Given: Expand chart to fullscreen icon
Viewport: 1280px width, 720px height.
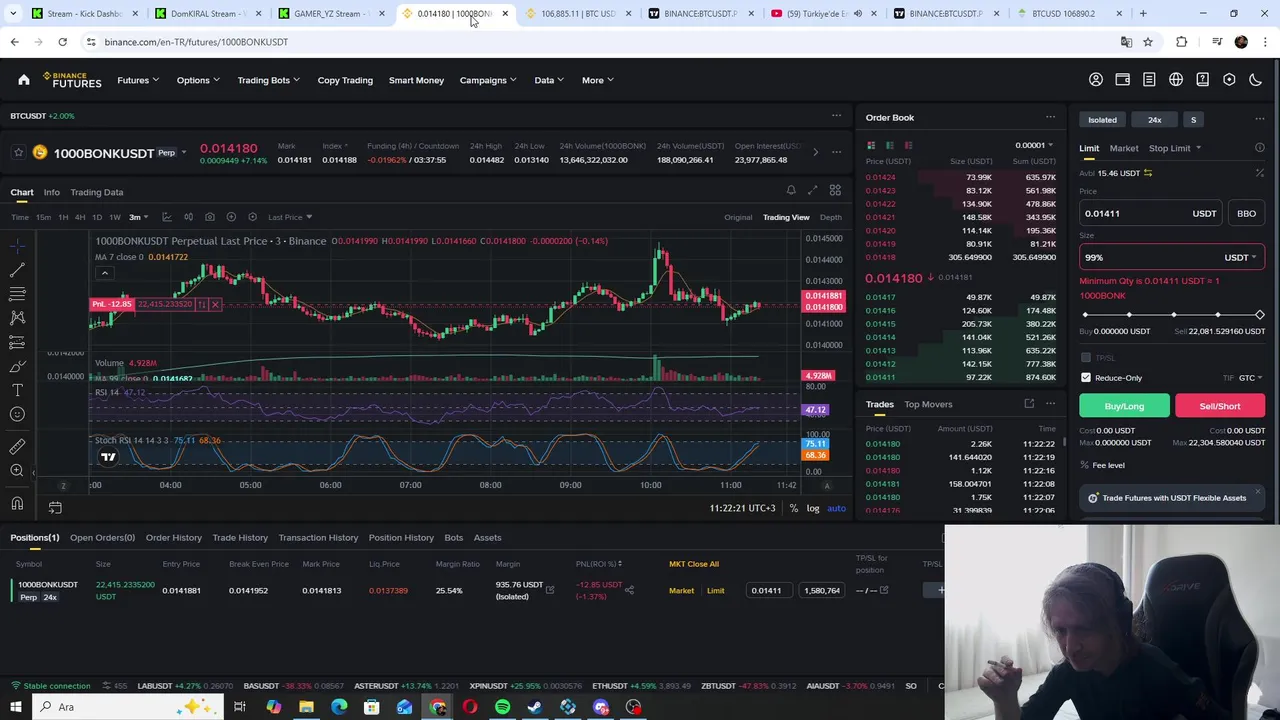Looking at the screenshot, I should point(813,191).
